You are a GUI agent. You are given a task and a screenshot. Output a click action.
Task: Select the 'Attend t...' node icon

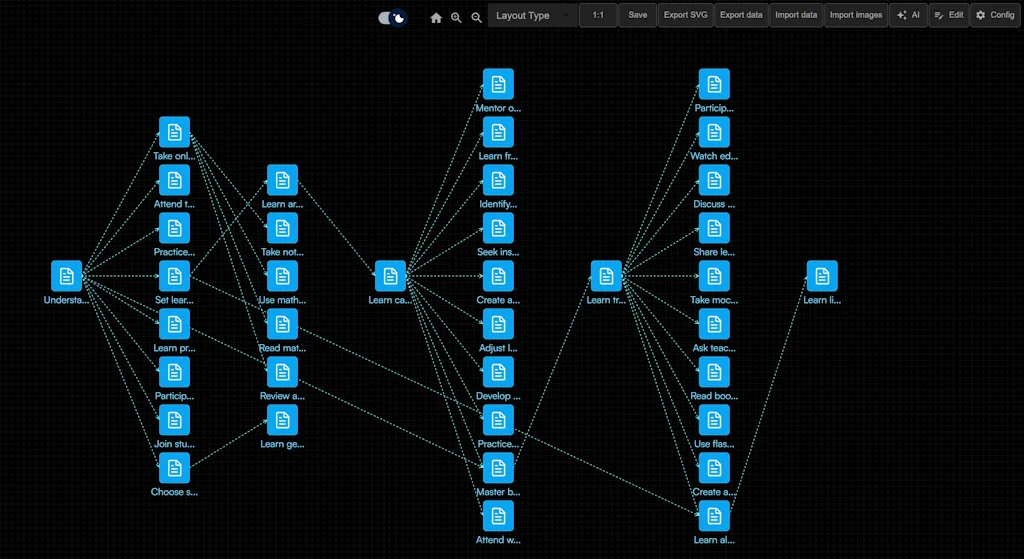click(x=174, y=180)
